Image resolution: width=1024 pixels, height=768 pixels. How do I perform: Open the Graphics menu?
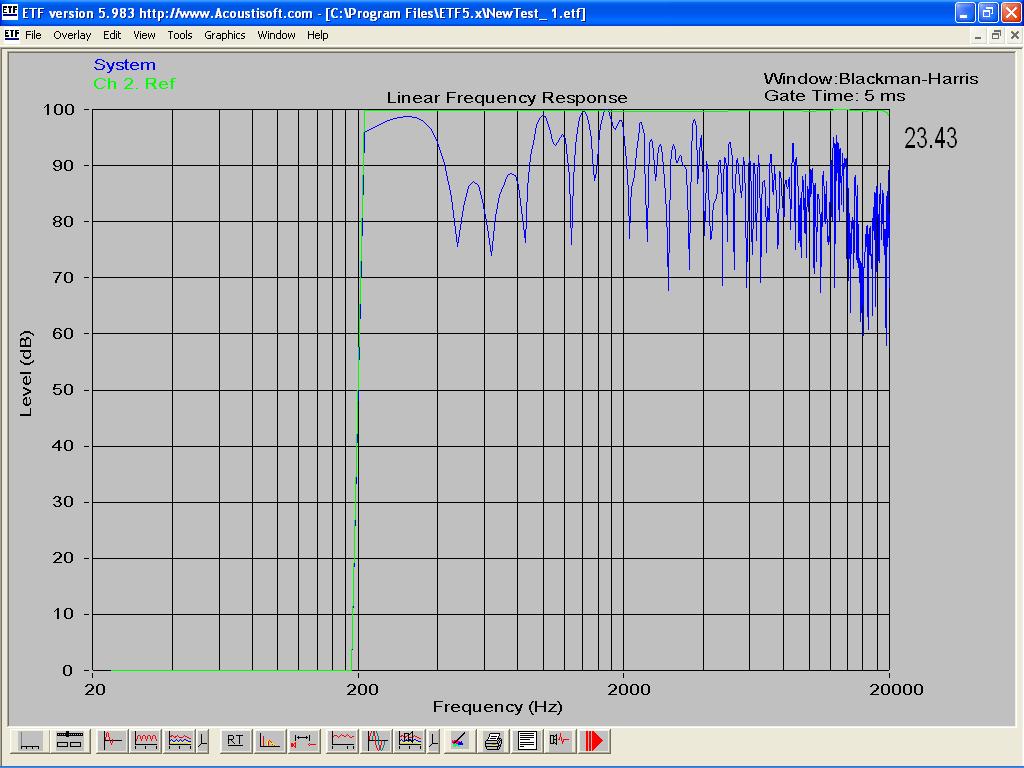(224, 35)
